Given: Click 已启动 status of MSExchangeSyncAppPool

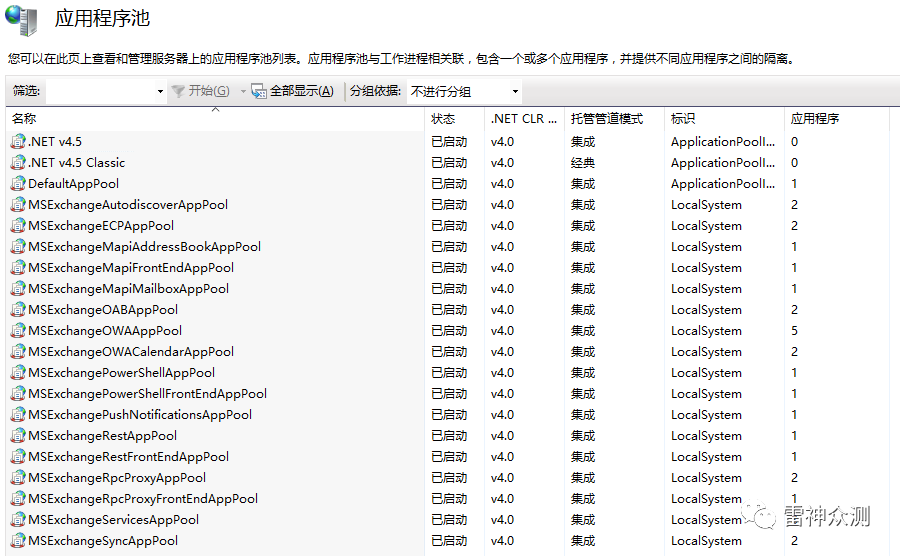Looking at the screenshot, I should point(449,541).
